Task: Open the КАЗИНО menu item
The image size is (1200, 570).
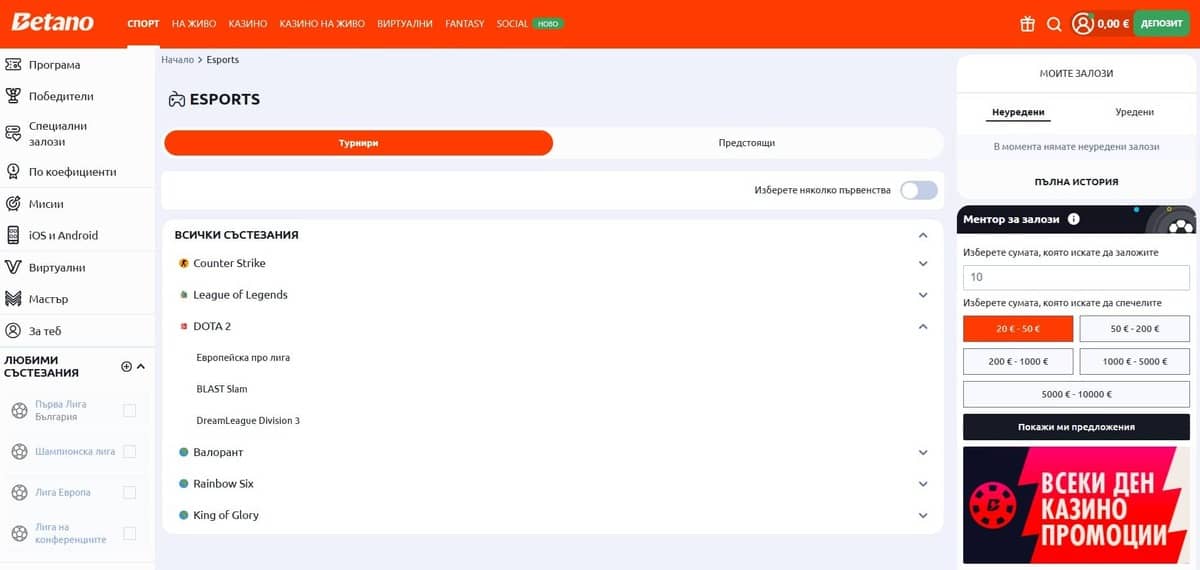Action: (x=248, y=23)
